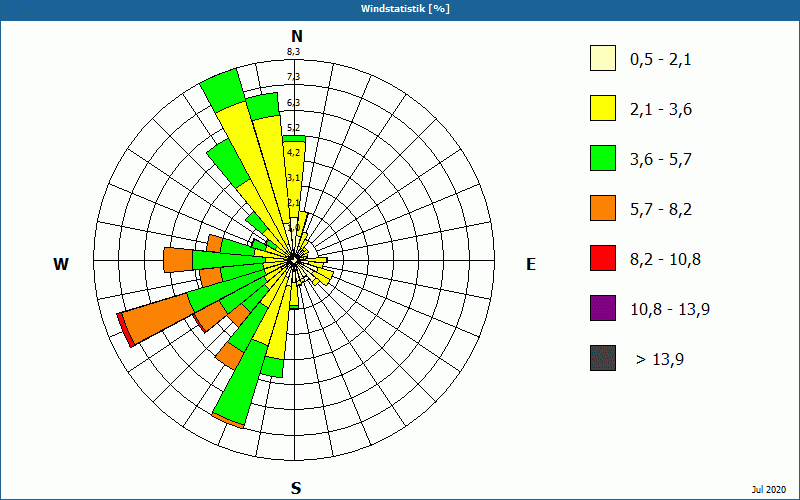
Task: Click the W compass label
Action: tap(61, 264)
